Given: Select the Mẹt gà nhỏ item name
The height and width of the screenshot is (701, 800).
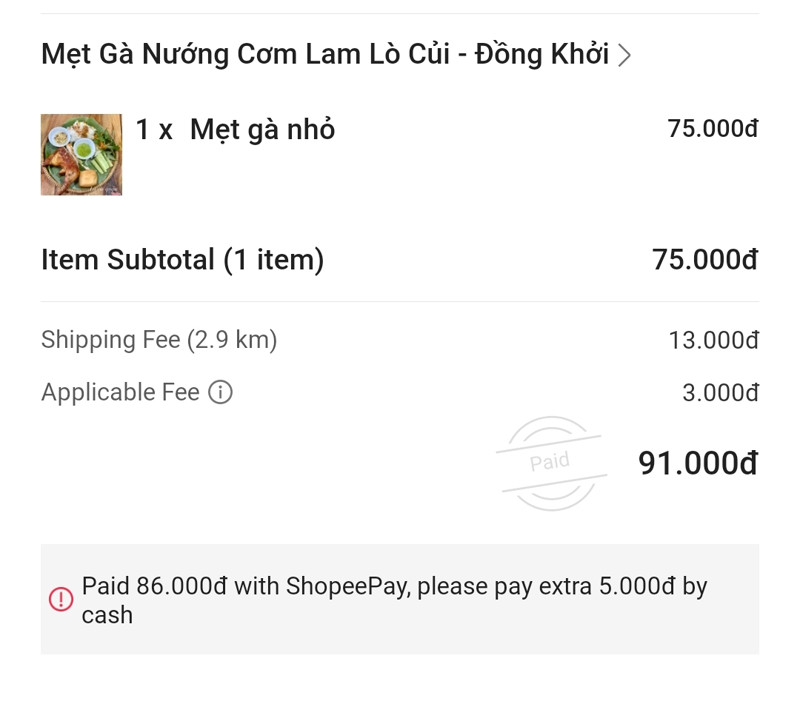Looking at the screenshot, I should [x=262, y=130].
